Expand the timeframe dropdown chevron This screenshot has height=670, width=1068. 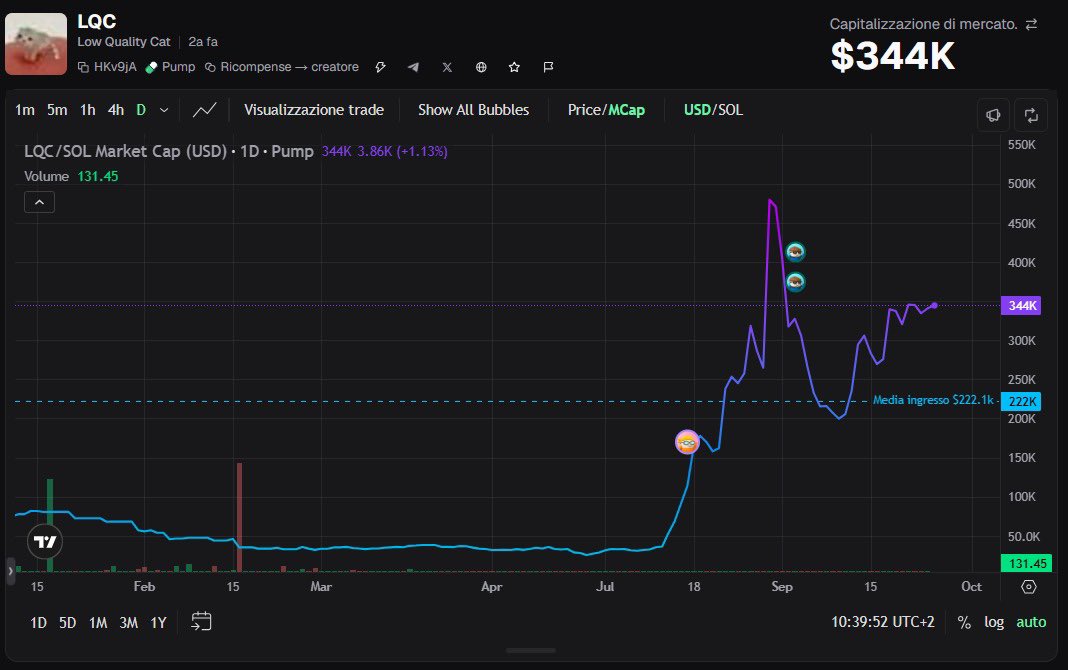click(163, 110)
